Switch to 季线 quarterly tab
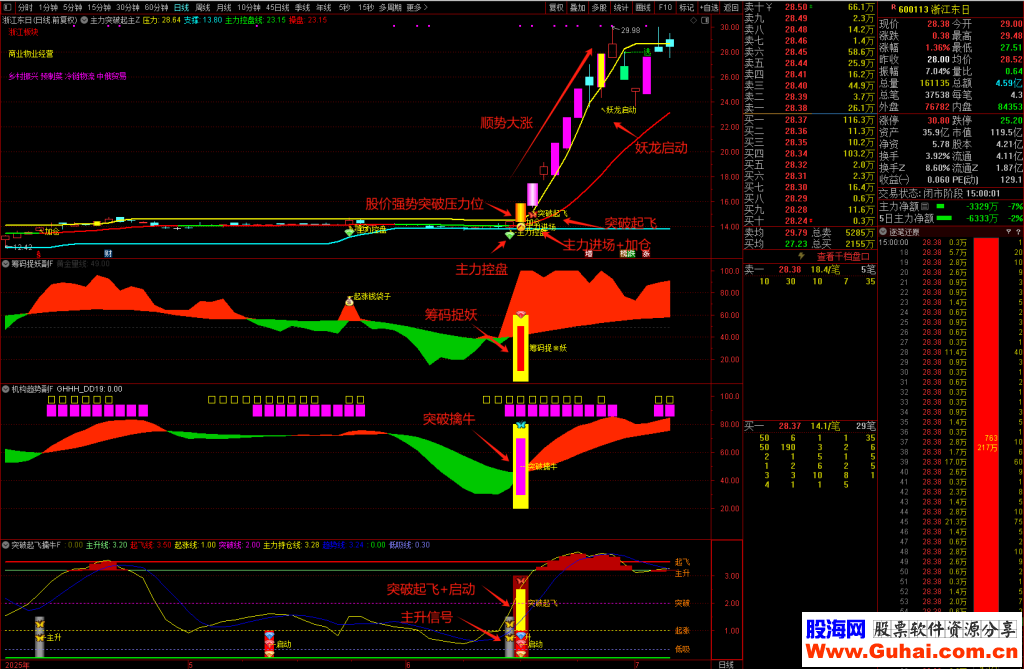Image resolution: width=1024 pixels, height=669 pixels. [x=302, y=7]
